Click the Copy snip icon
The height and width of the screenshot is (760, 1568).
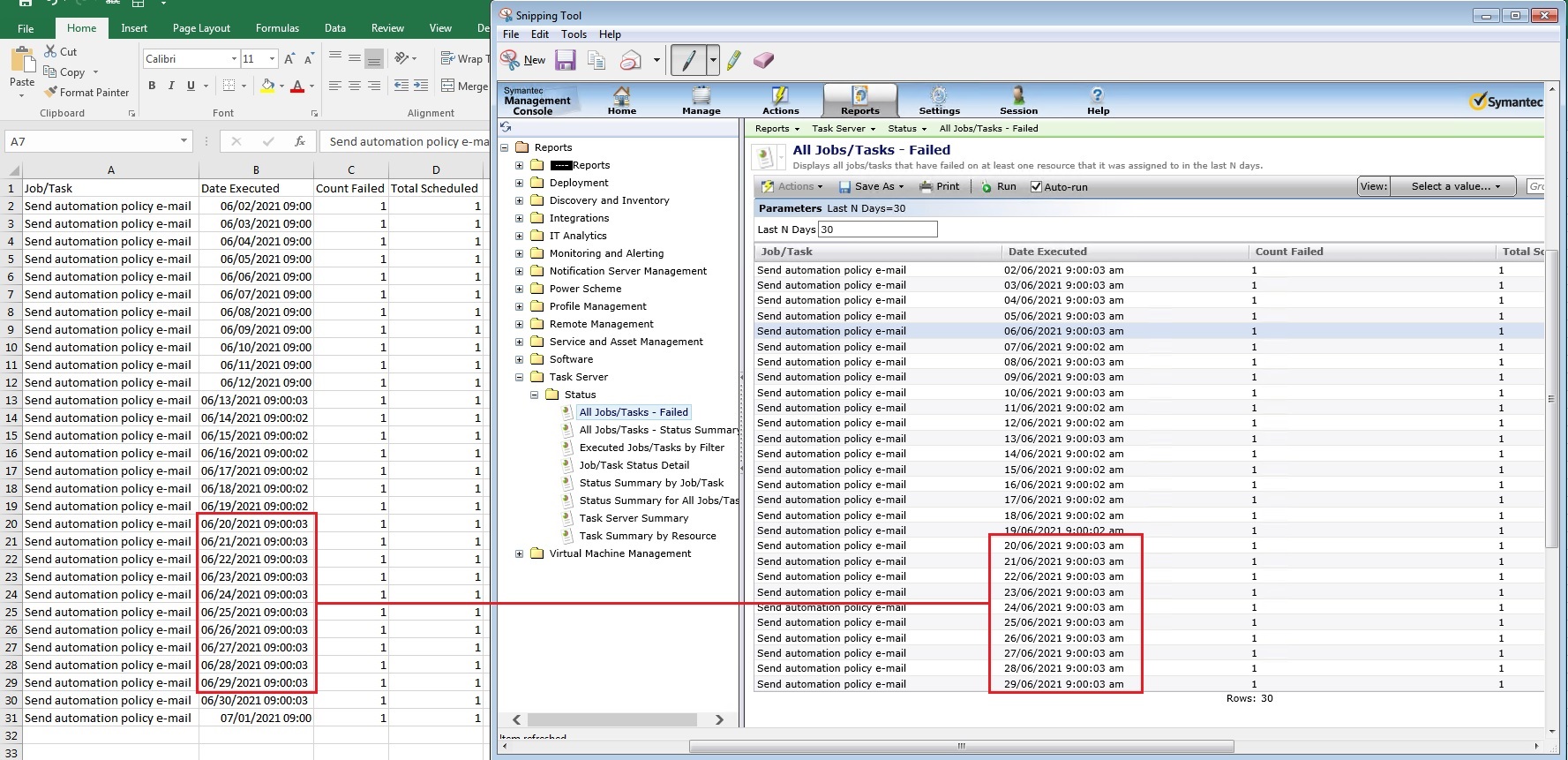point(597,60)
